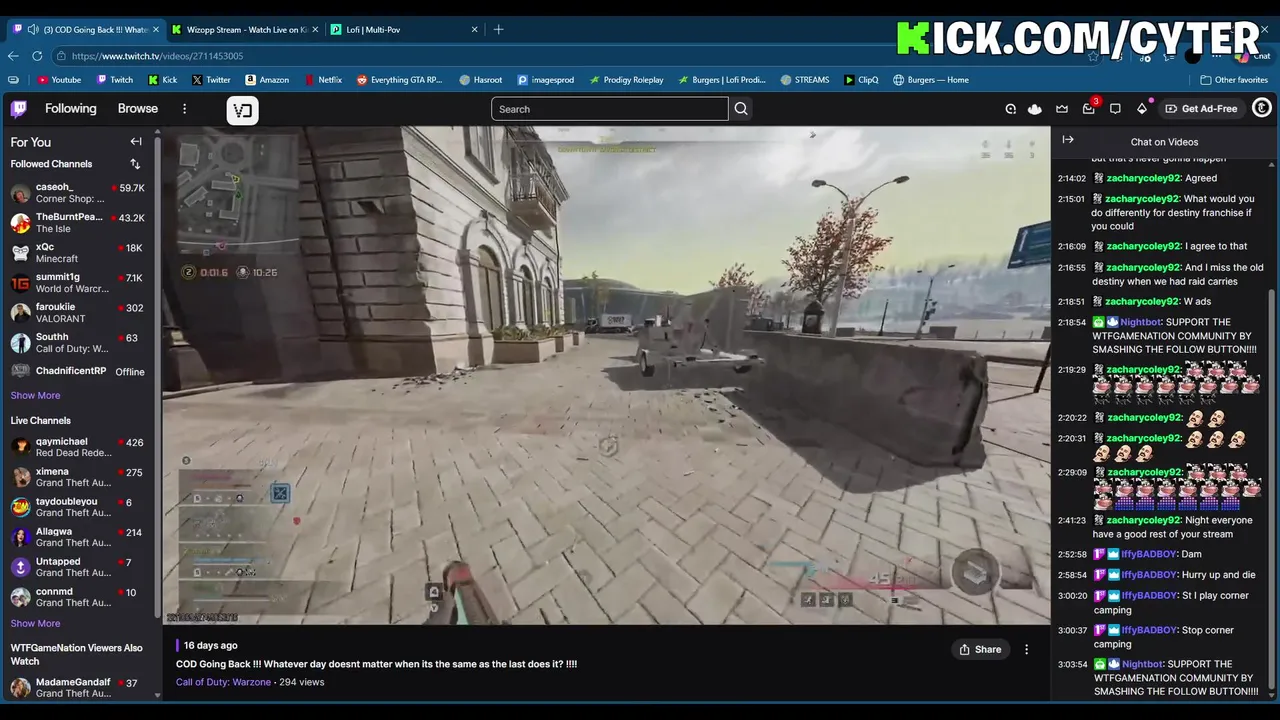Viewport: 1280px width, 720px height.
Task: Open summit1g channel in sidebar
Action: (x=78, y=283)
